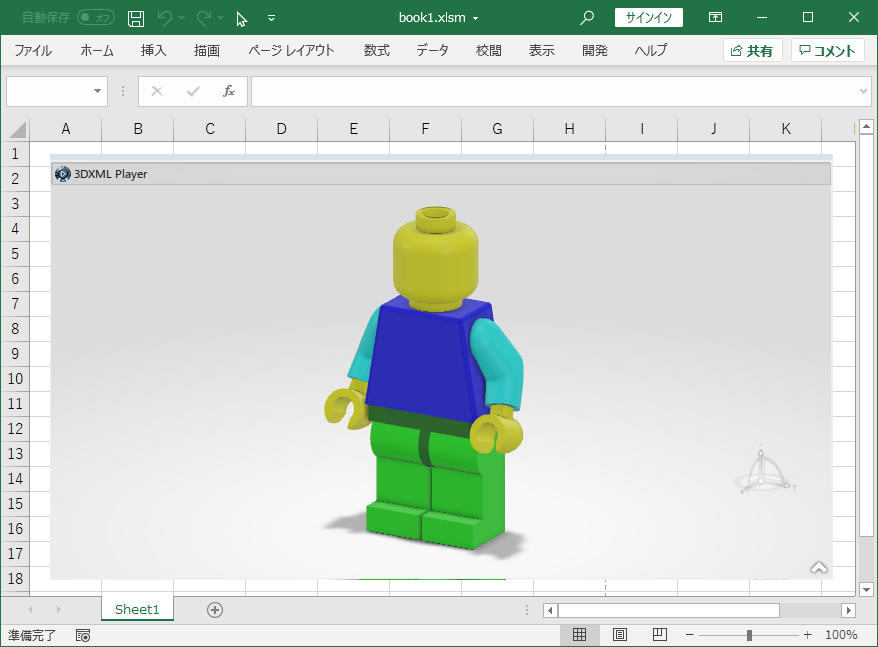Open the Customize Quick Access Toolbar arrow
Screen dimensions: 878x647
[272, 18]
